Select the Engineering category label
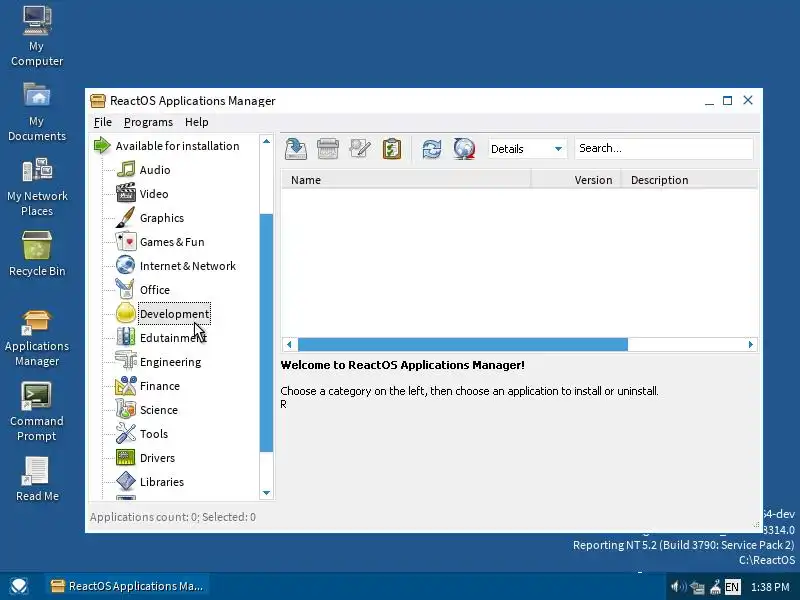Screen dimensions: 800x600 (x=170, y=362)
